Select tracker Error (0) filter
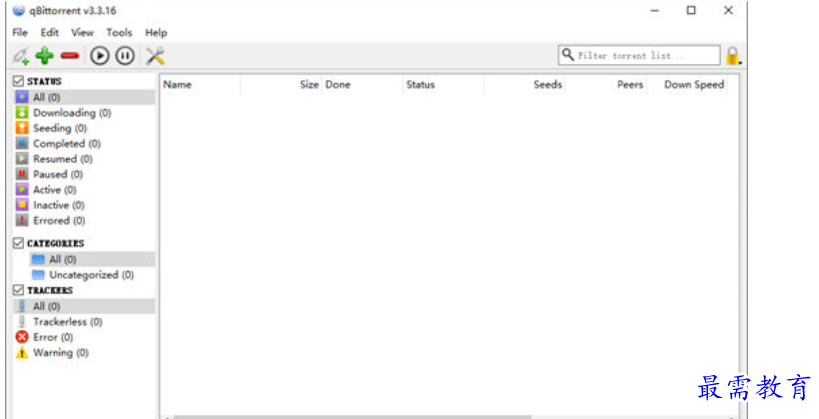819x419 pixels. (x=85, y=337)
